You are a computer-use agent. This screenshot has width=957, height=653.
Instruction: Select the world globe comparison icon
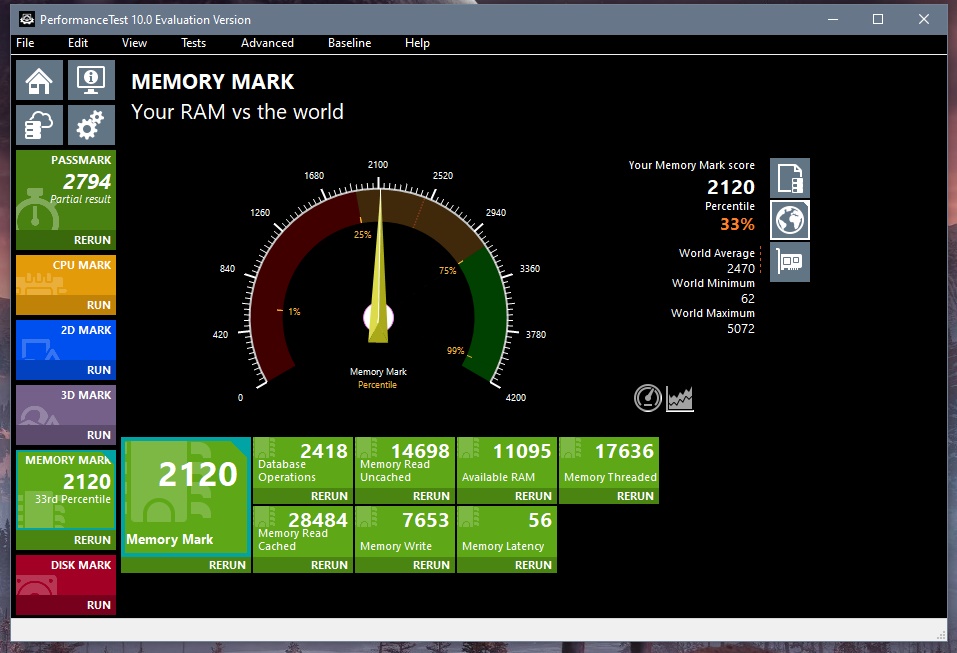pos(790,220)
